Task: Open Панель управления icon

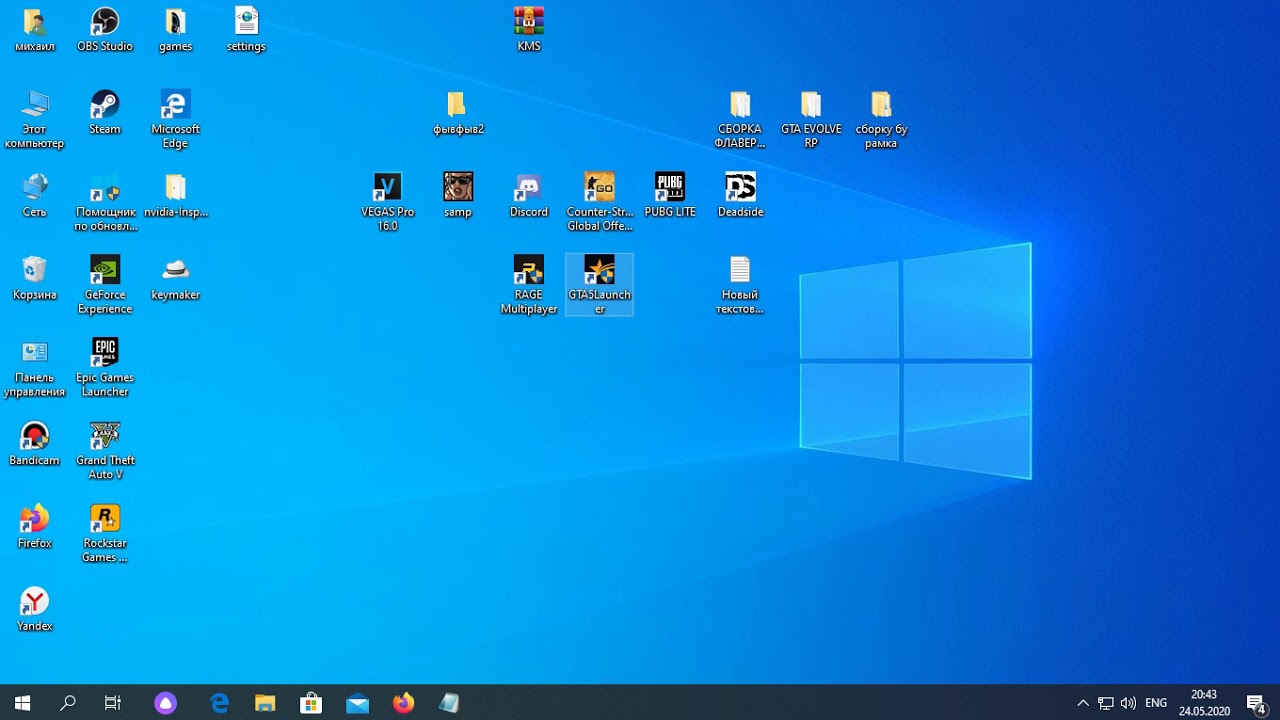Action: 34,369
